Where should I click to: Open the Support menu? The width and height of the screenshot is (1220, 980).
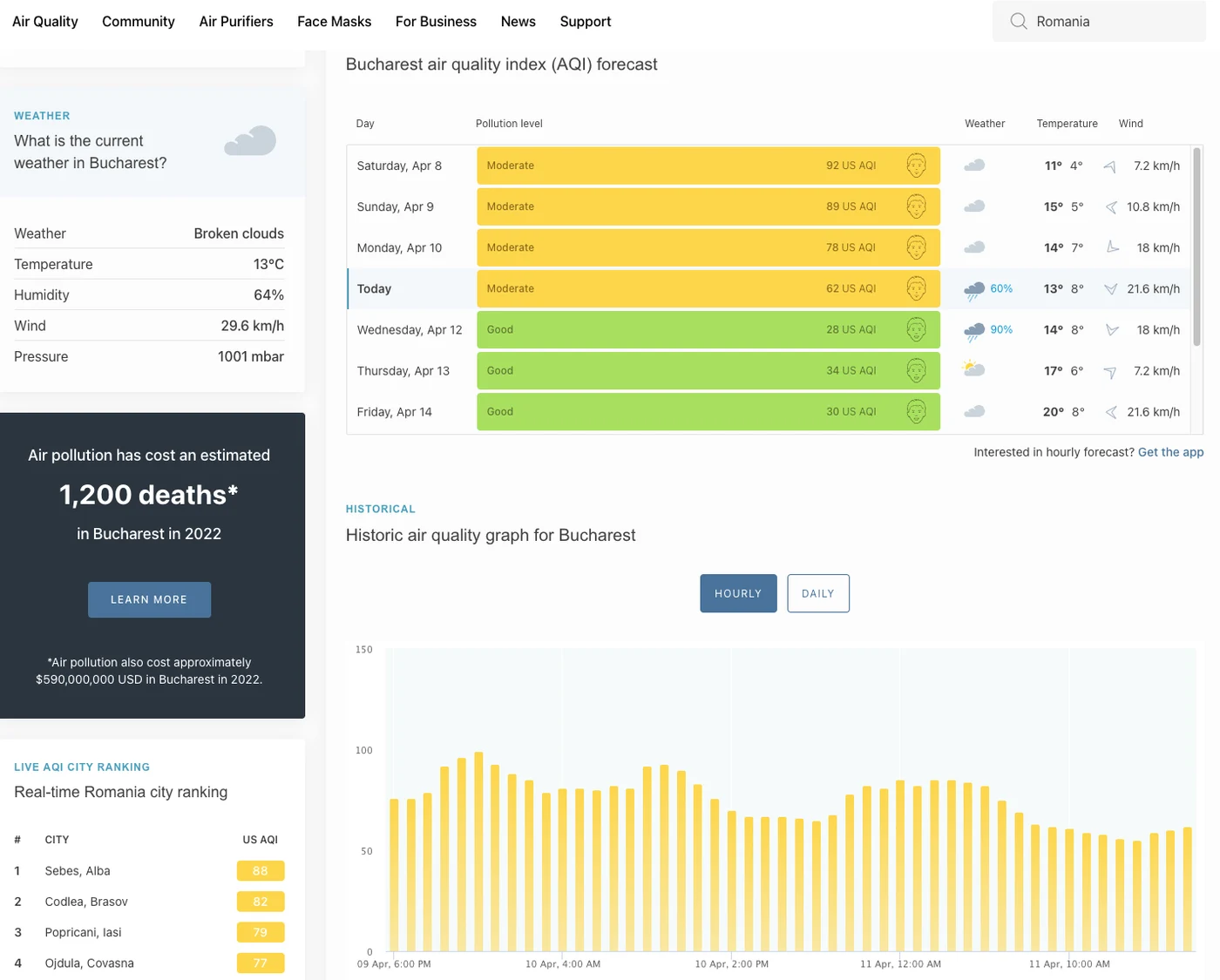point(586,21)
